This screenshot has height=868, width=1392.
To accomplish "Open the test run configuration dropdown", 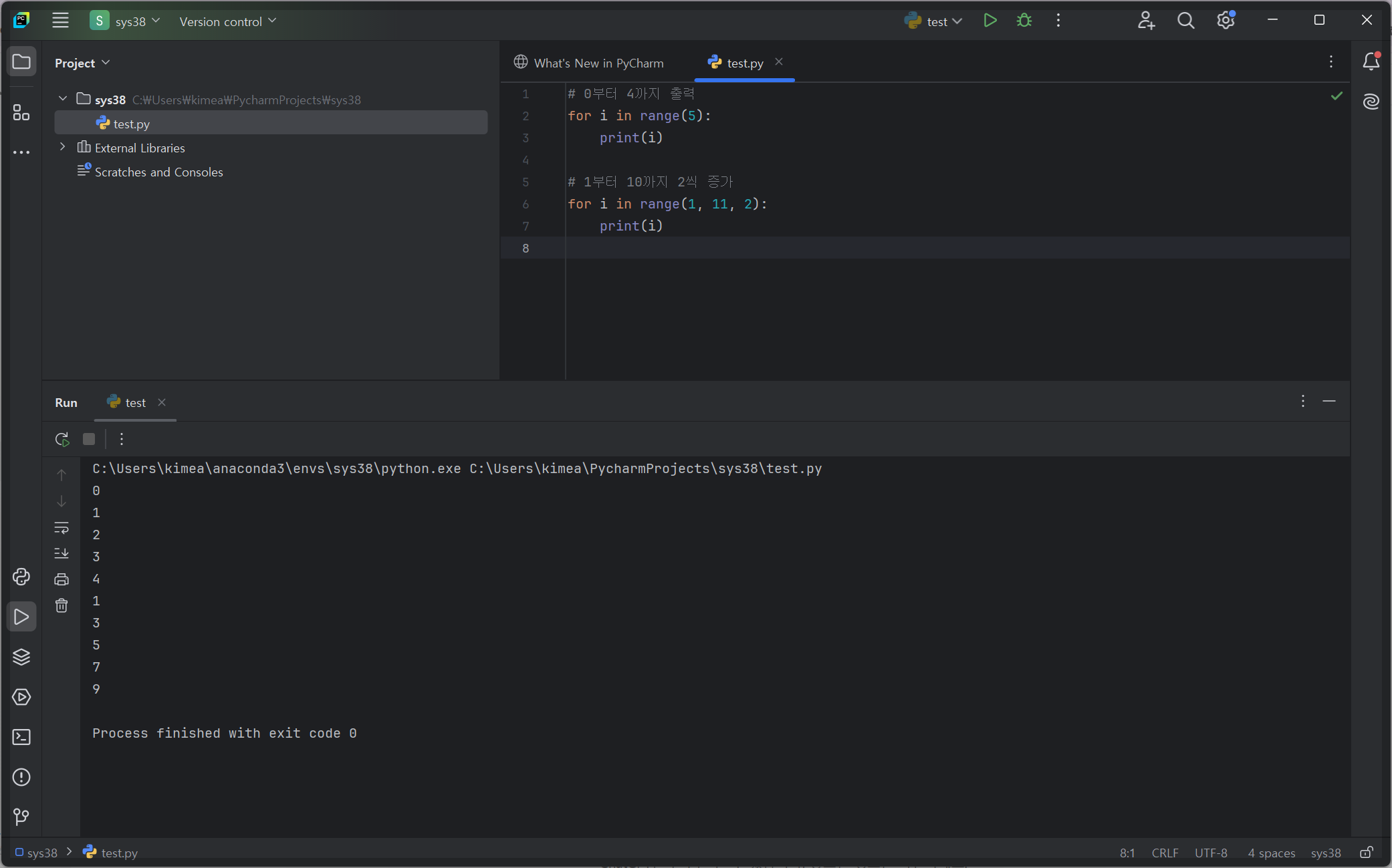I will point(936,21).
